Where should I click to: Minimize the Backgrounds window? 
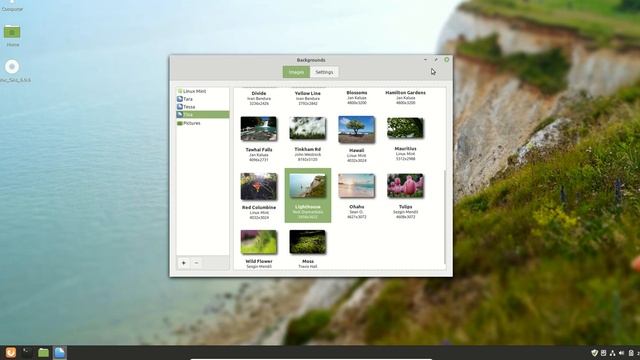[425, 60]
